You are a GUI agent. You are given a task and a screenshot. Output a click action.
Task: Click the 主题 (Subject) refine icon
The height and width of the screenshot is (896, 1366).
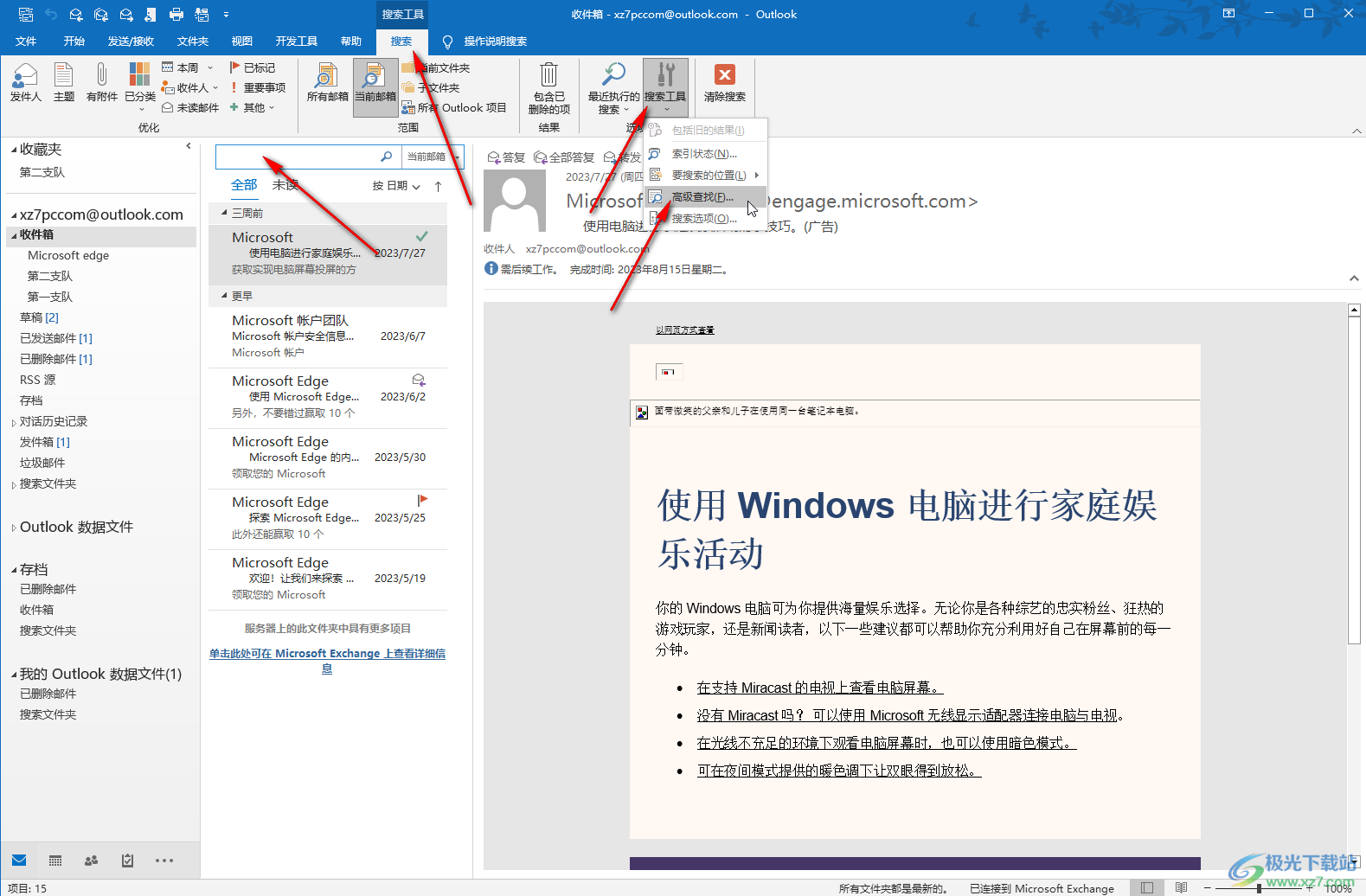[63, 83]
